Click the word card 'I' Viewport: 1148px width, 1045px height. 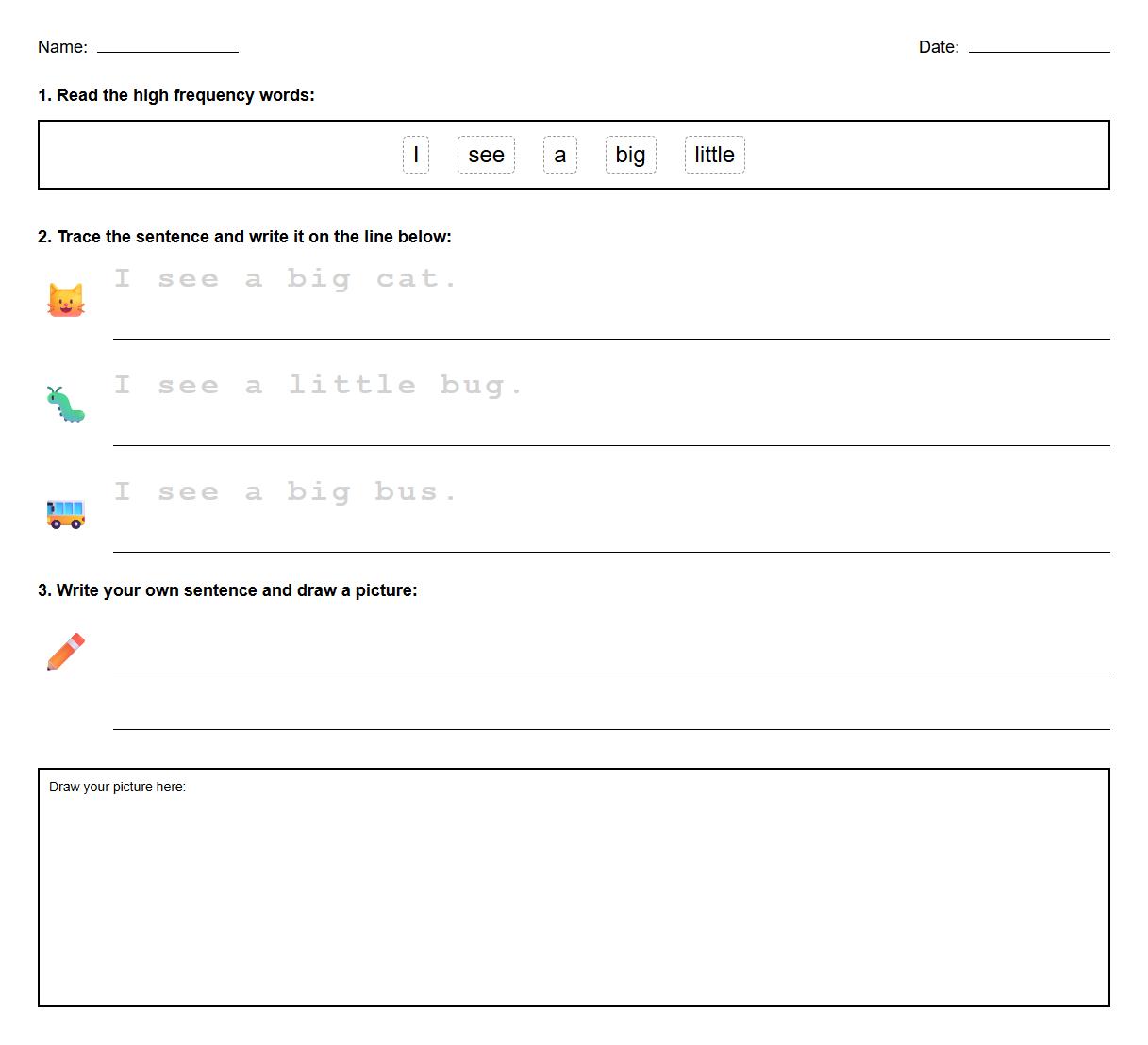(x=415, y=154)
